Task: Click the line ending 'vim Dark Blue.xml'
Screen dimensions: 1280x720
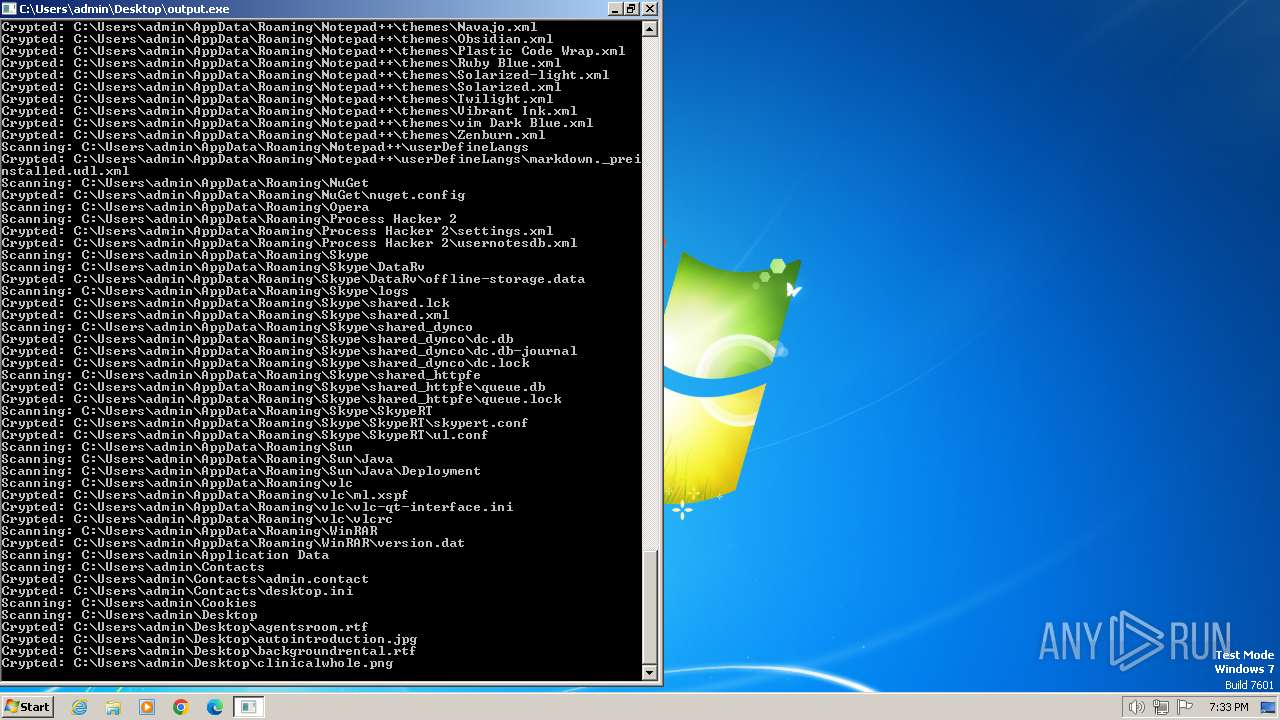Action: click(297, 123)
